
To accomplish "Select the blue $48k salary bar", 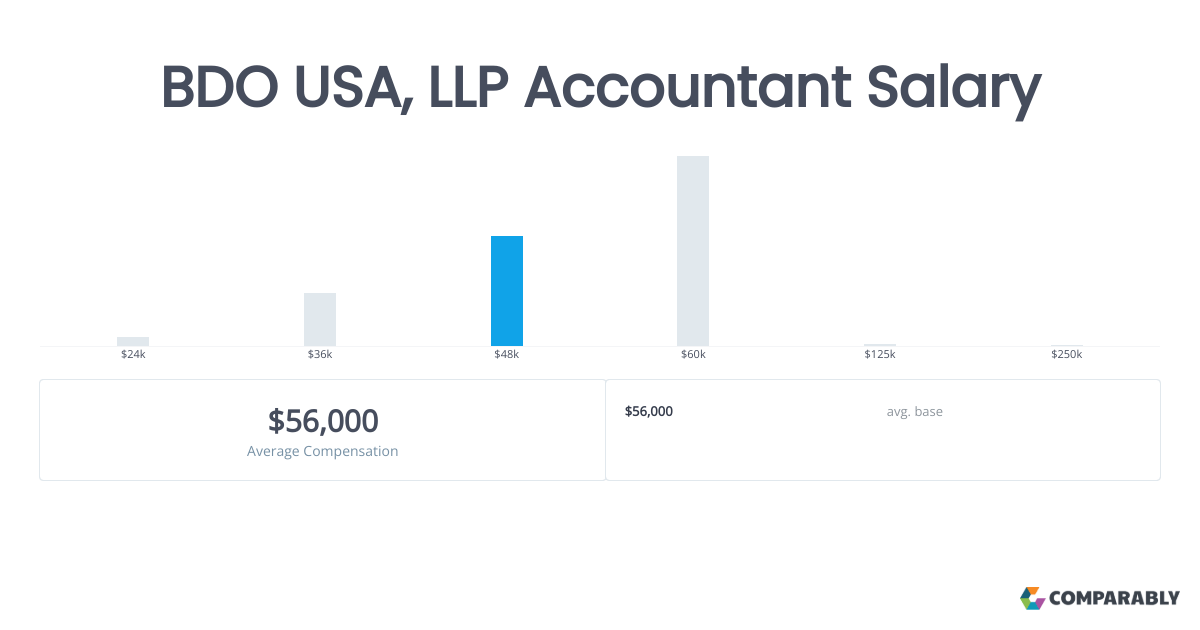I will (x=507, y=291).
